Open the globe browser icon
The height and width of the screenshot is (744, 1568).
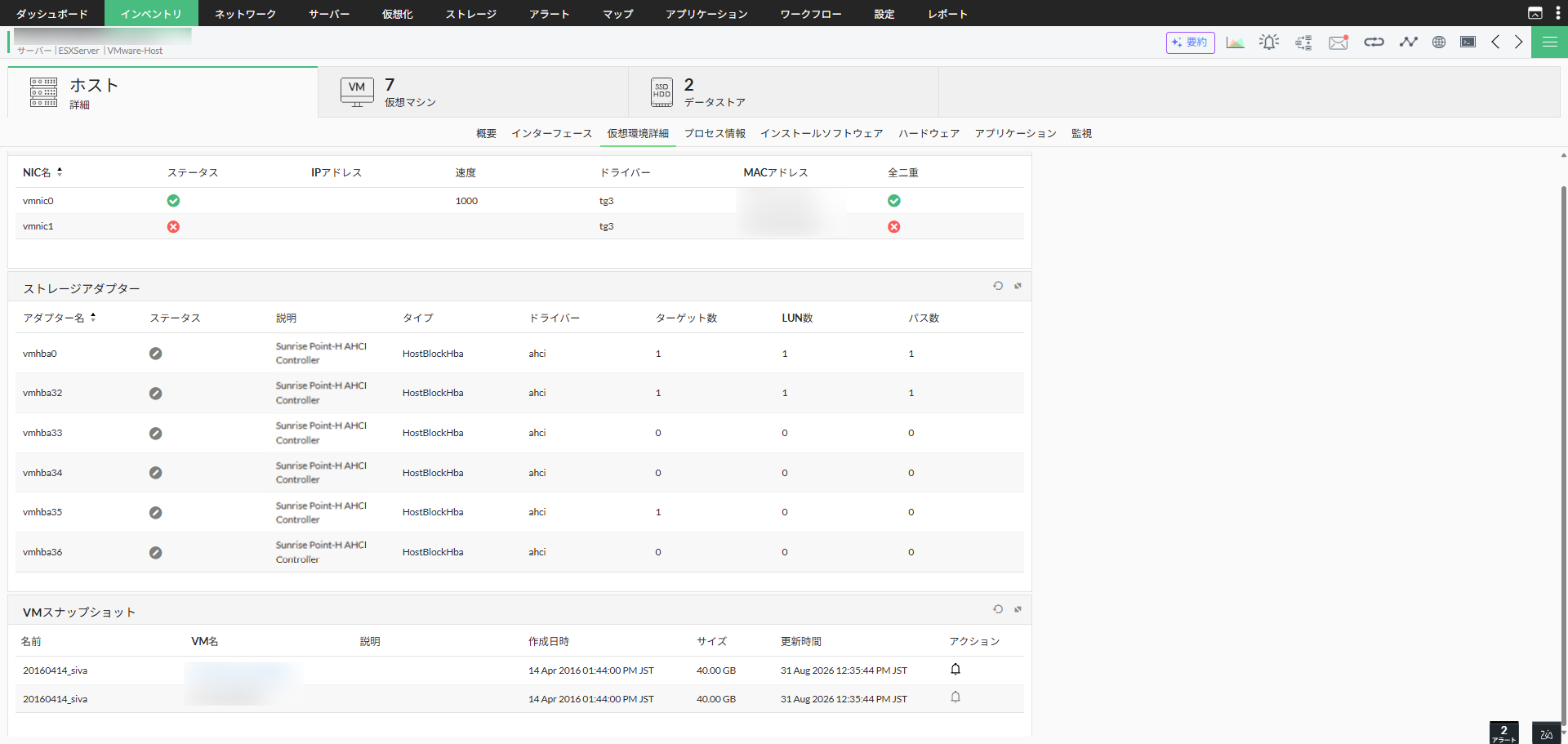[x=1439, y=42]
